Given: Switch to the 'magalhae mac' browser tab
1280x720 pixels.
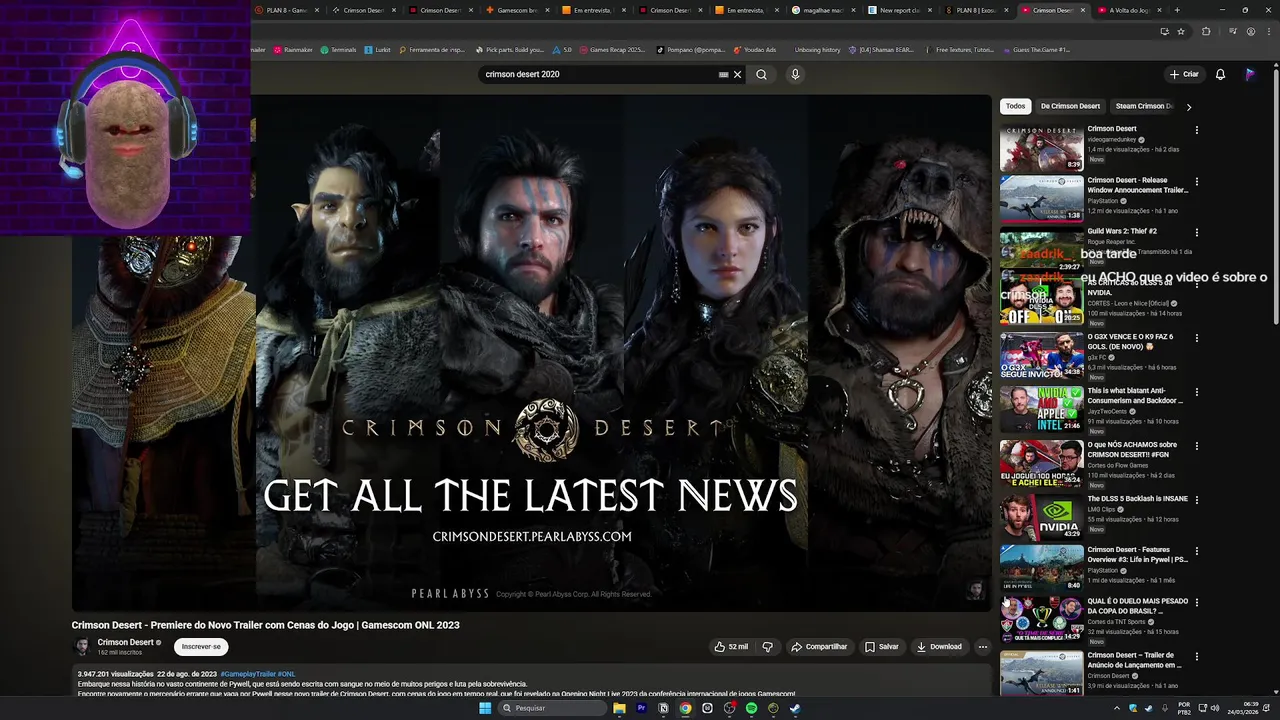Looking at the screenshot, I should pos(823,10).
